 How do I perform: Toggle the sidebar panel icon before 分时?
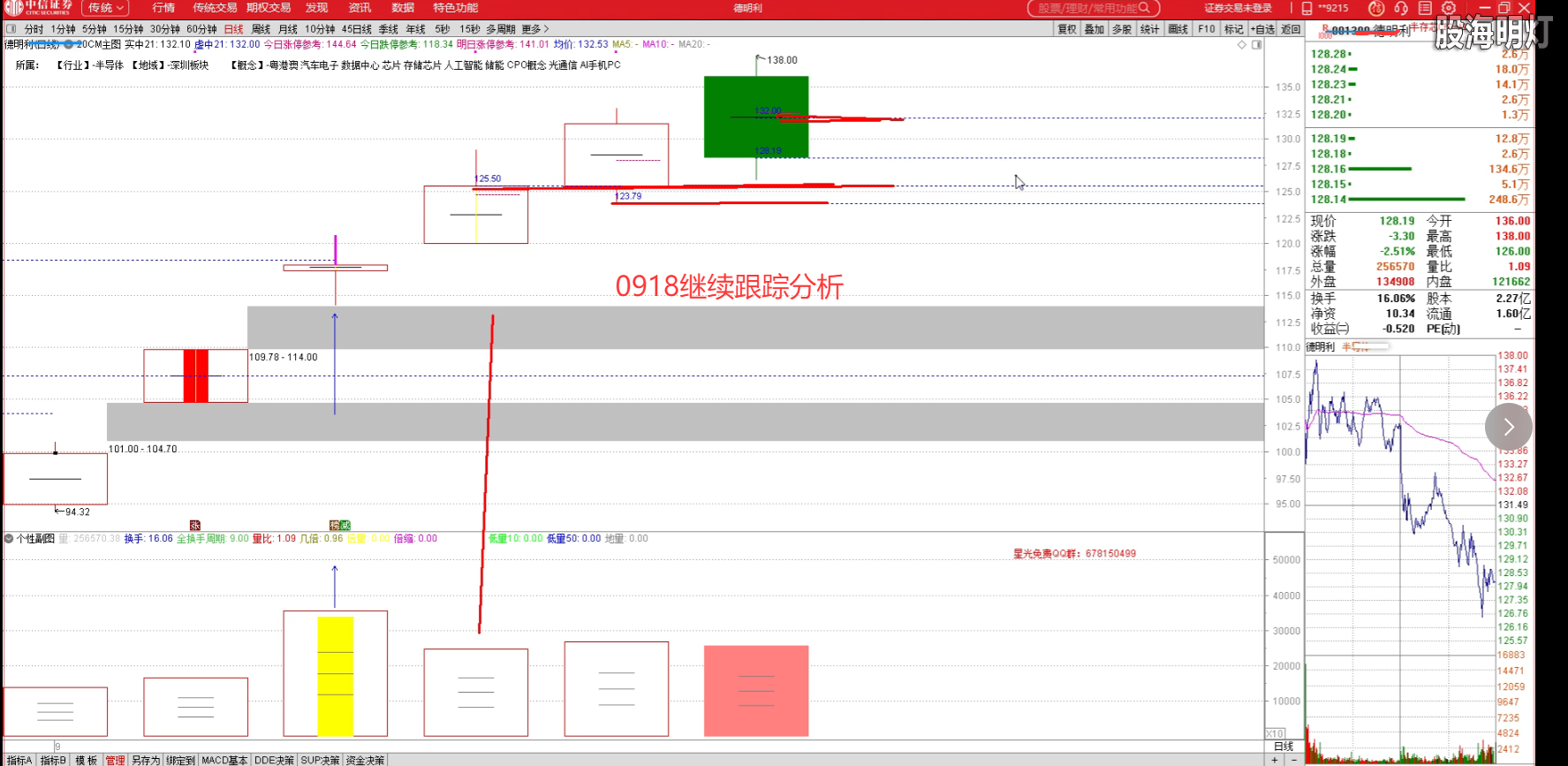point(11,29)
